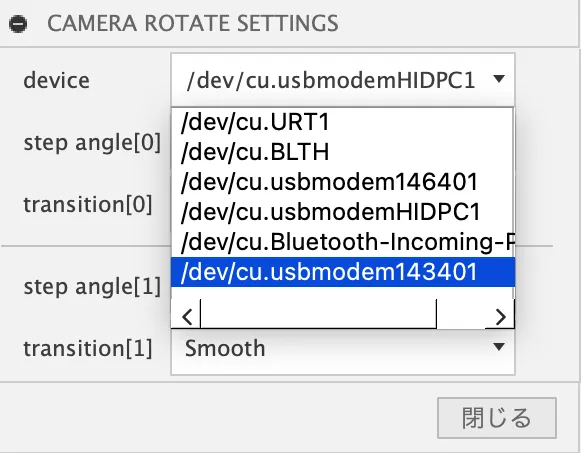Click the step angle[0] label
This screenshot has height=453, width=581.
pos(92,143)
